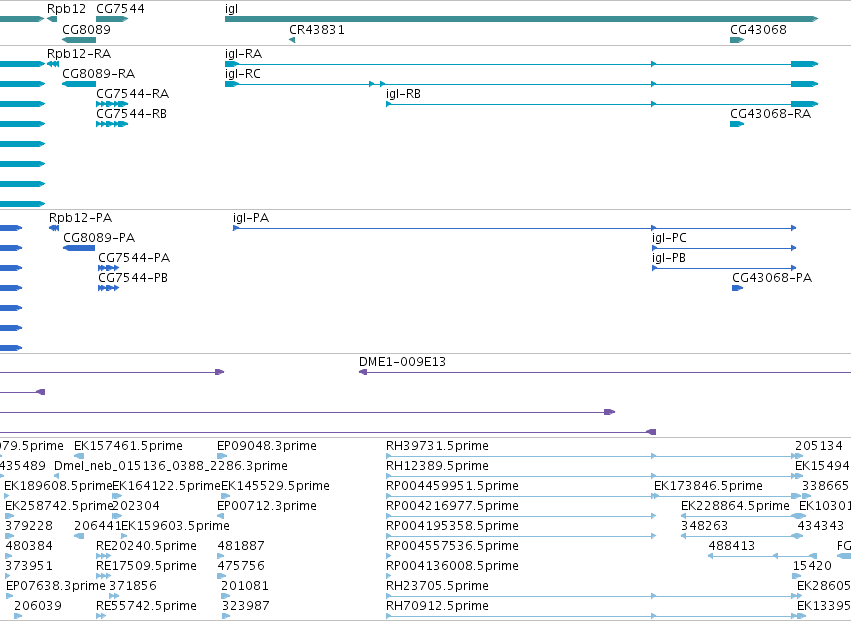
Task: Click protein label Rpb12-PA
Action: [x=81, y=218]
